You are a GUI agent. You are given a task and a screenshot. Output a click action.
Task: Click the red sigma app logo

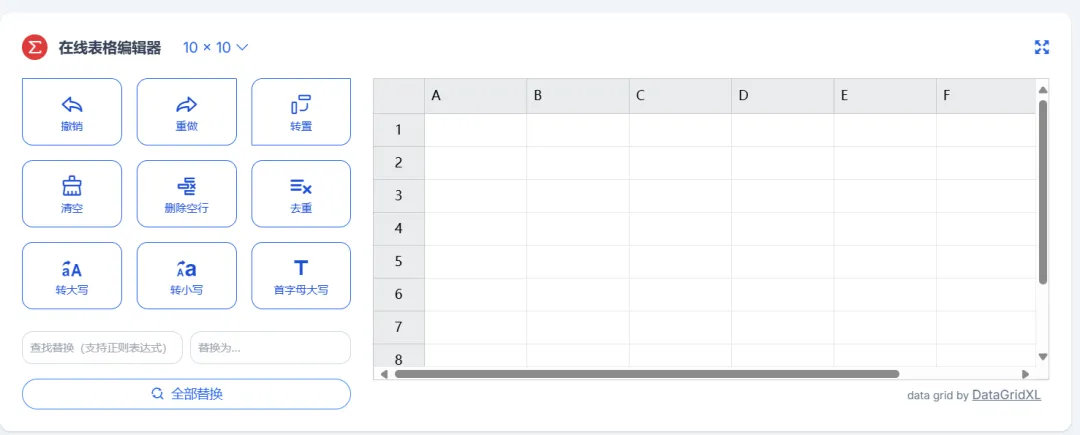click(35, 47)
